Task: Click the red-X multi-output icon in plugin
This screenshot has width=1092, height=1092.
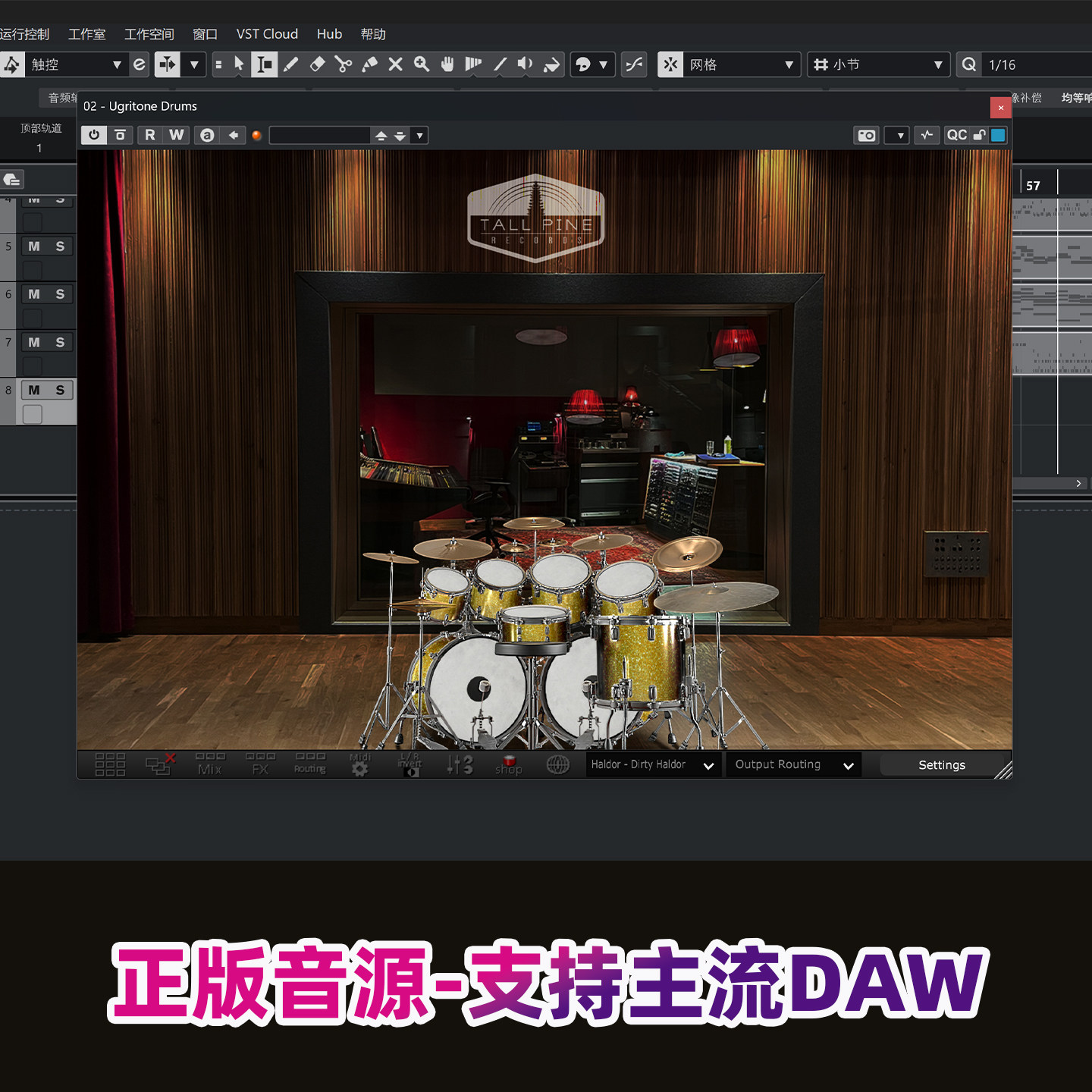Action: coord(160,764)
